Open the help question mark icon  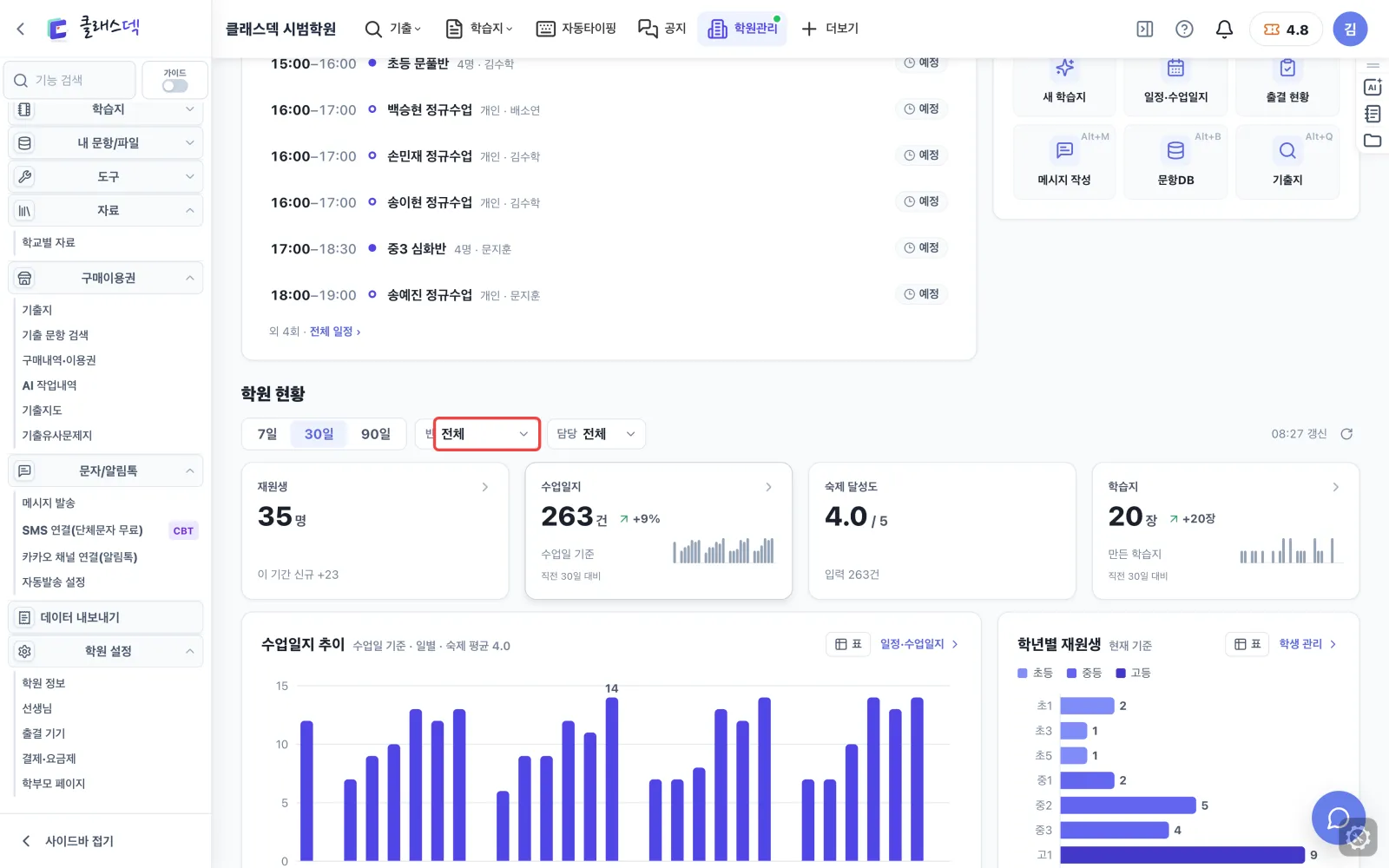(1184, 30)
